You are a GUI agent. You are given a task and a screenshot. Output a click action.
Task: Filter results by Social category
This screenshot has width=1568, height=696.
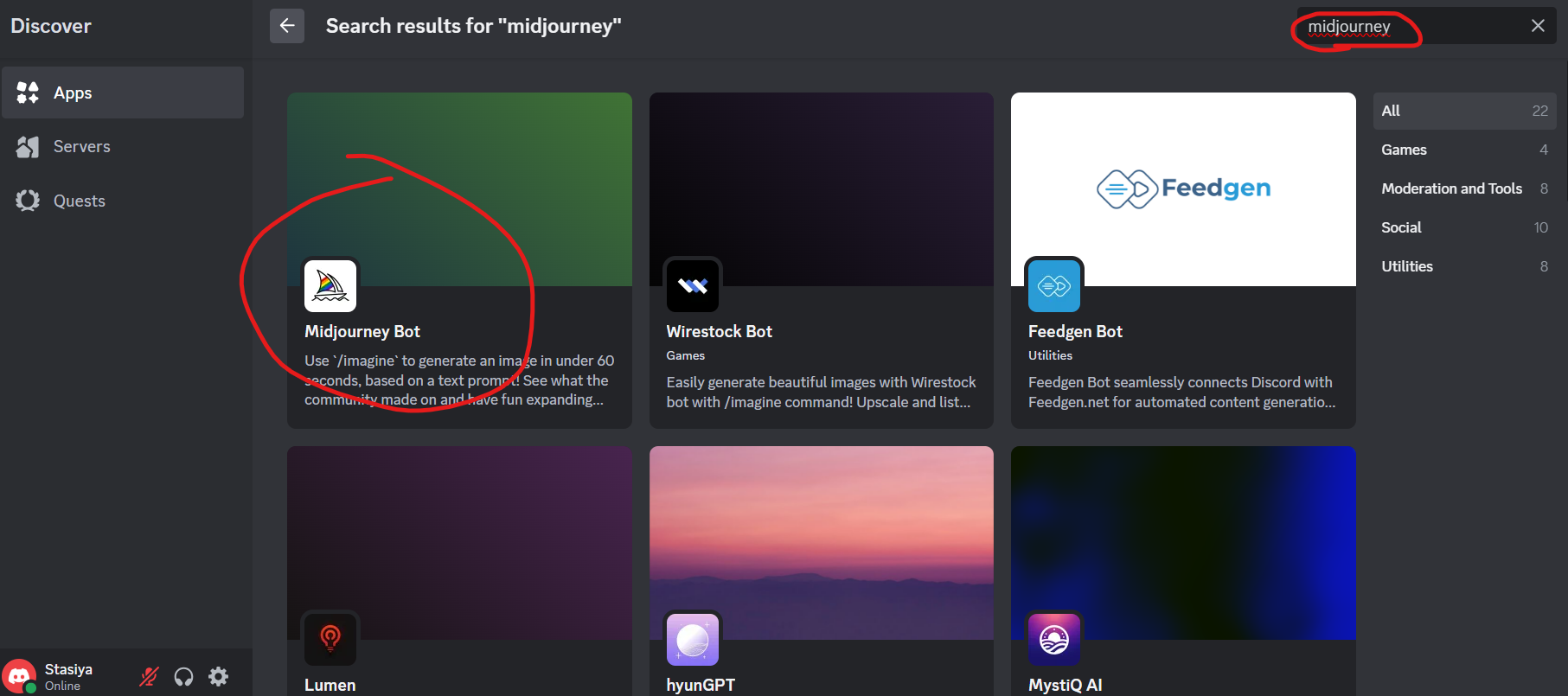tap(1464, 227)
